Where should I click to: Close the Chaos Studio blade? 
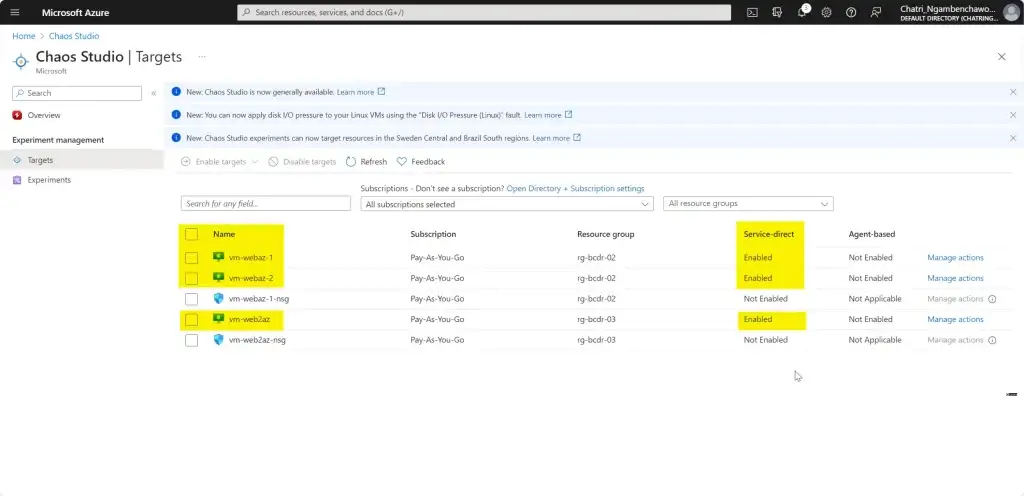[x=1001, y=57]
